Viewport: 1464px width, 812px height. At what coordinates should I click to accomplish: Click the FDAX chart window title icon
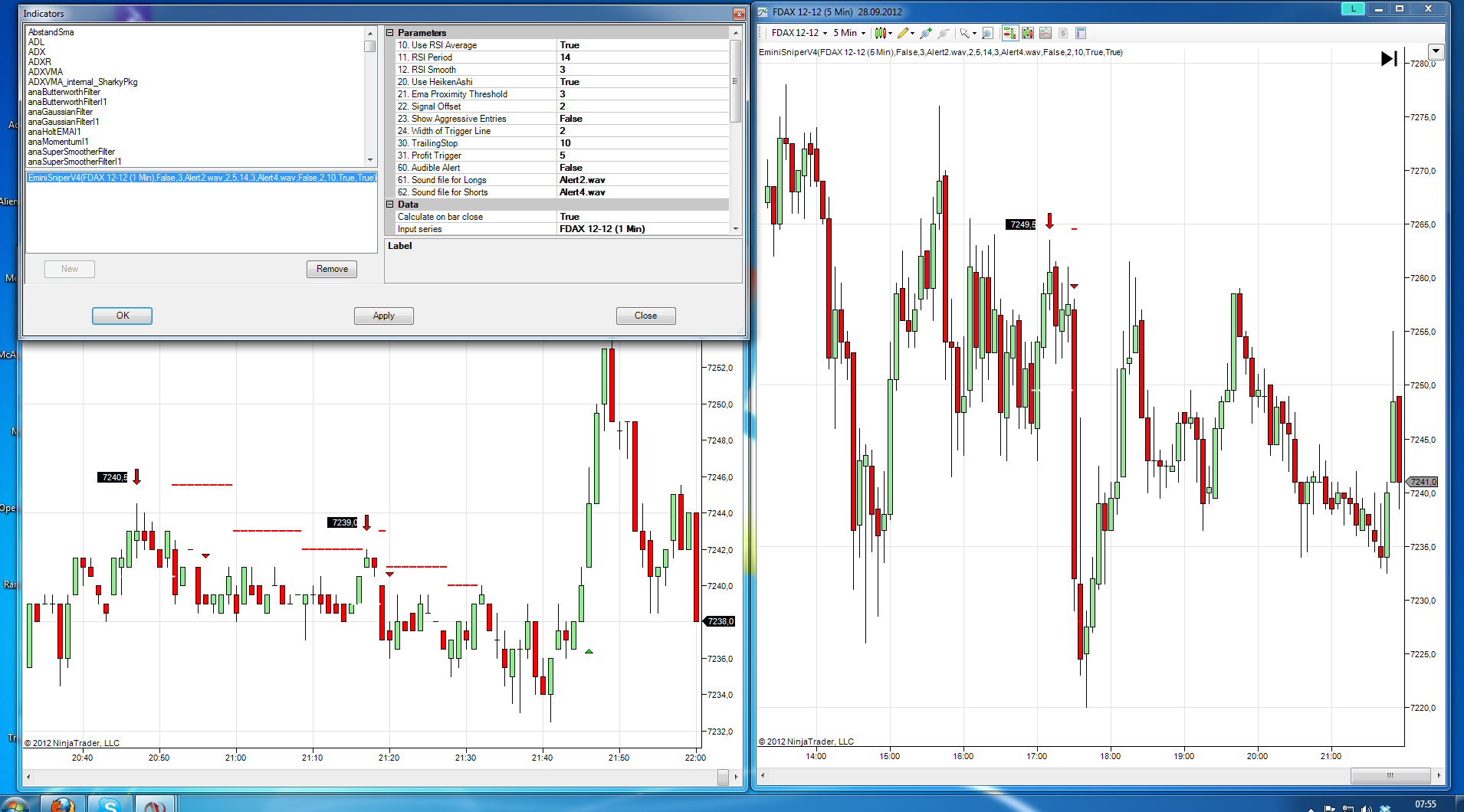click(x=763, y=11)
